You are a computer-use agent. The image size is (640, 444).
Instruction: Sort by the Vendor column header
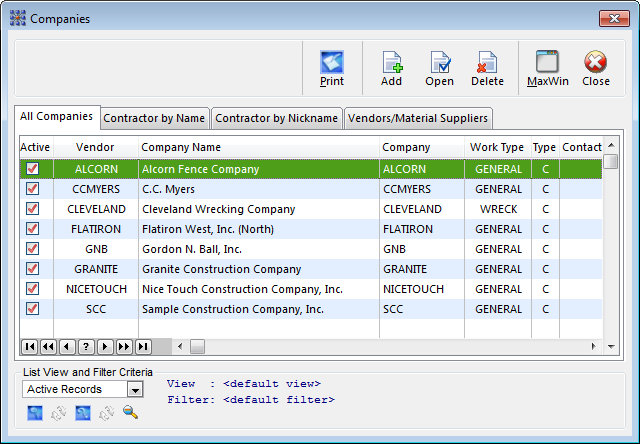click(96, 147)
